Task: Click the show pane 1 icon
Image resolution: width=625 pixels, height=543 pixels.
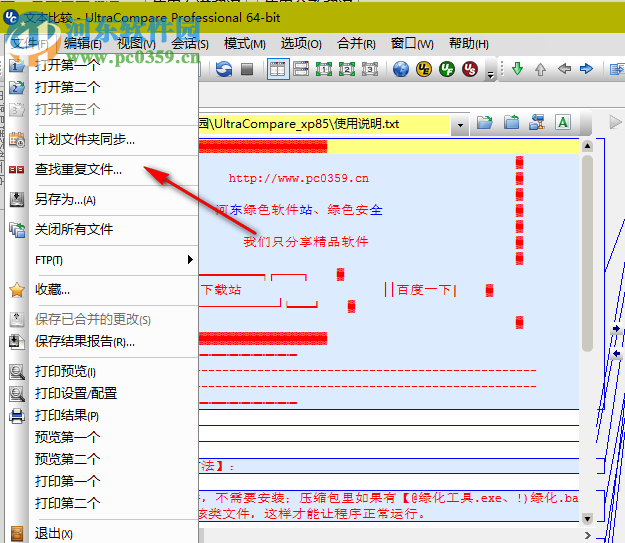Action: click(324, 69)
